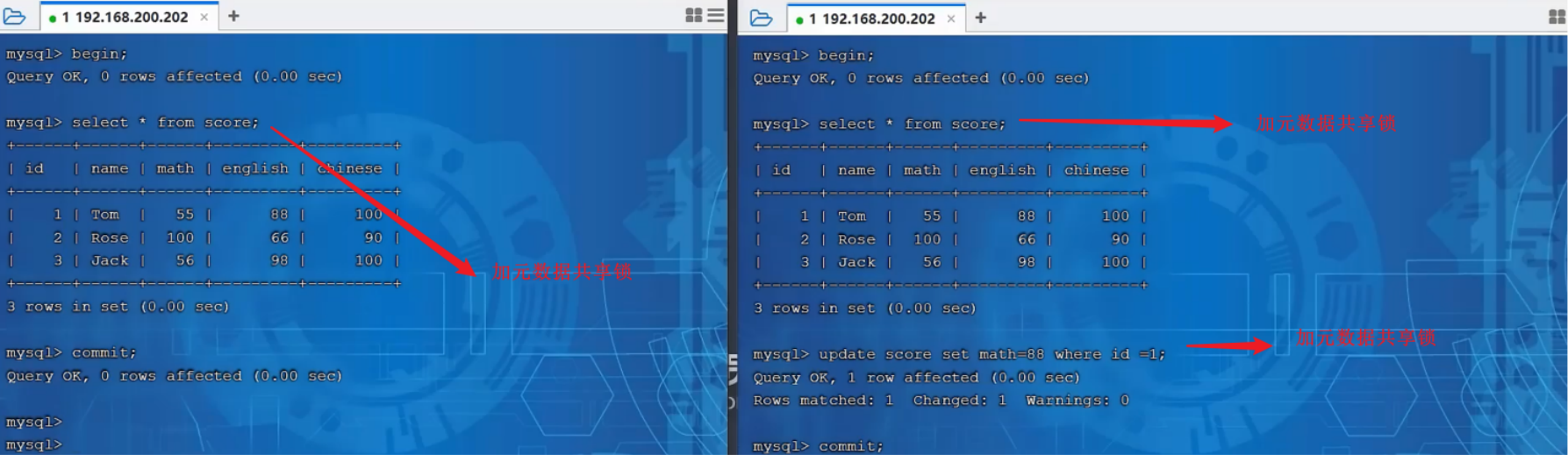Image resolution: width=1568 pixels, height=455 pixels.
Task: Click 'Query OK, 1 row affected' line
Action: click(x=917, y=377)
